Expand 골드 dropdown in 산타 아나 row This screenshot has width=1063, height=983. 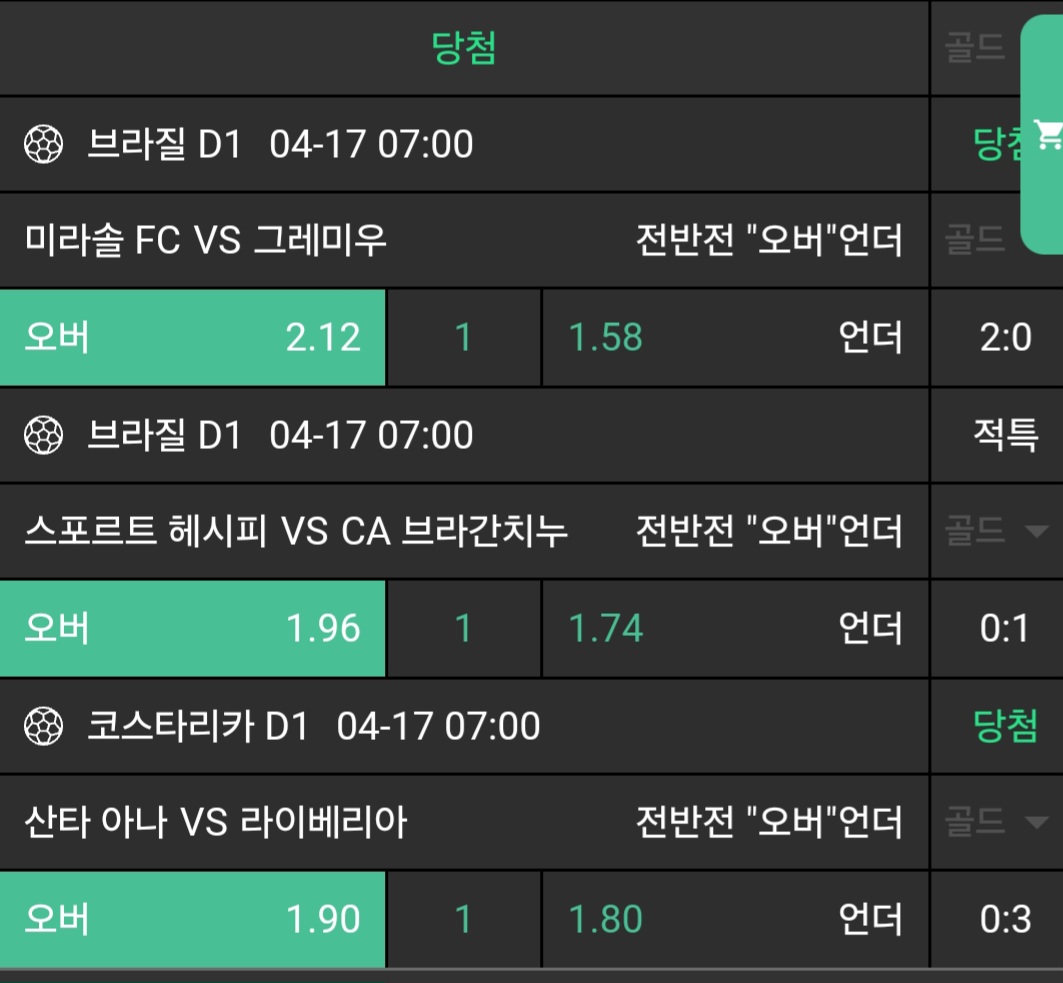[996, 823]
